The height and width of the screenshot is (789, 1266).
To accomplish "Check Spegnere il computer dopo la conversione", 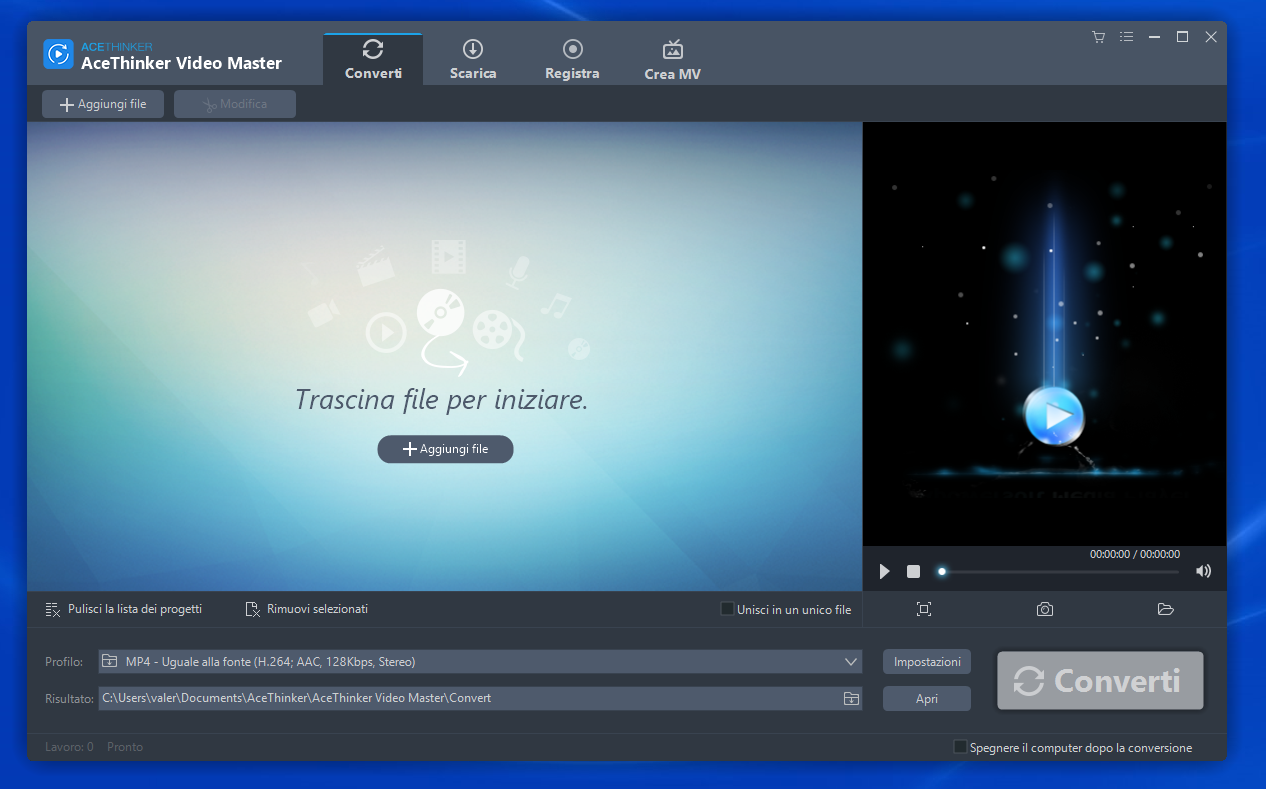I will click(x=960, y=747).
